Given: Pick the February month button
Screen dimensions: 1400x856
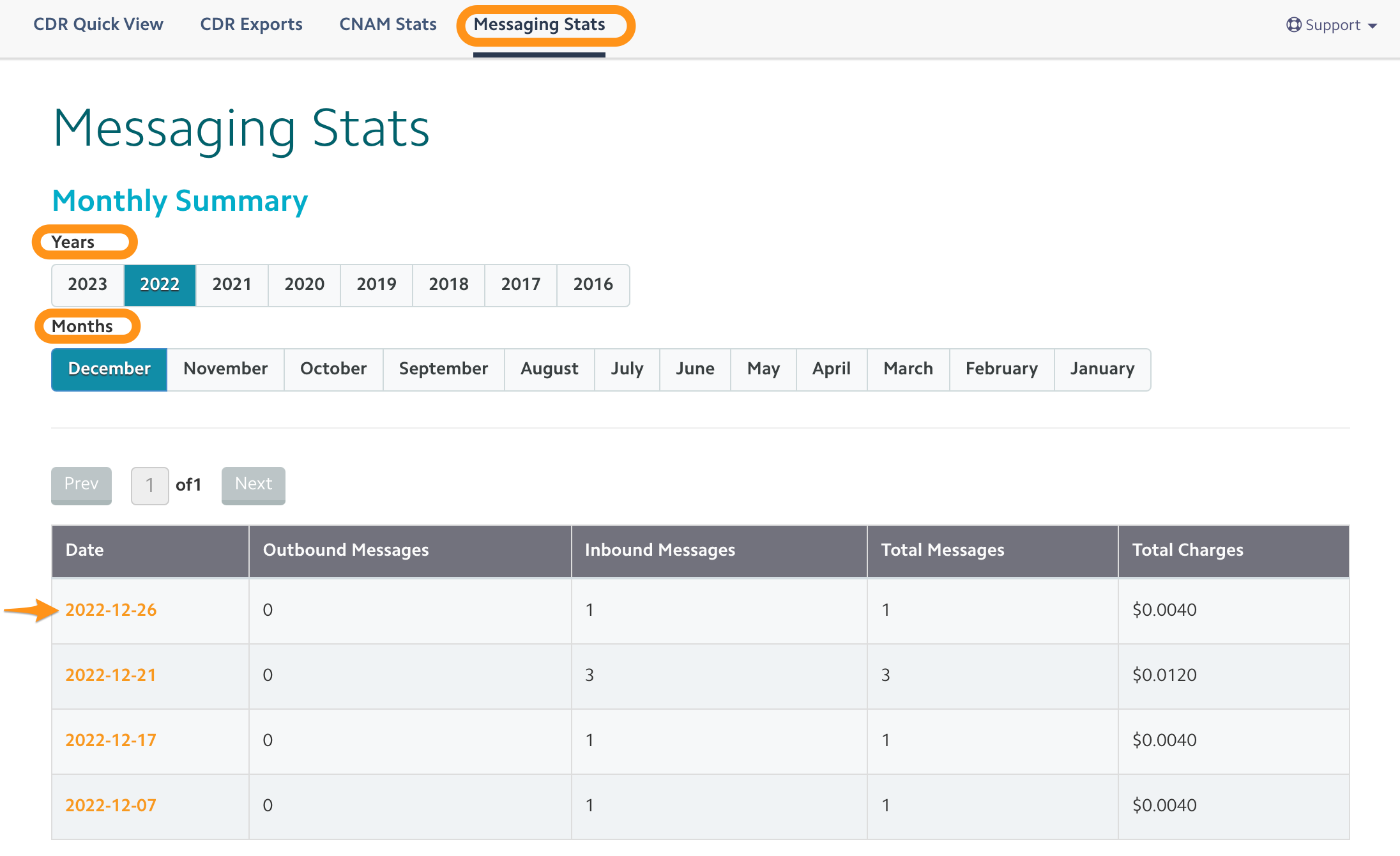Looking at the screenshot, I should click(x=1001, y=369).
